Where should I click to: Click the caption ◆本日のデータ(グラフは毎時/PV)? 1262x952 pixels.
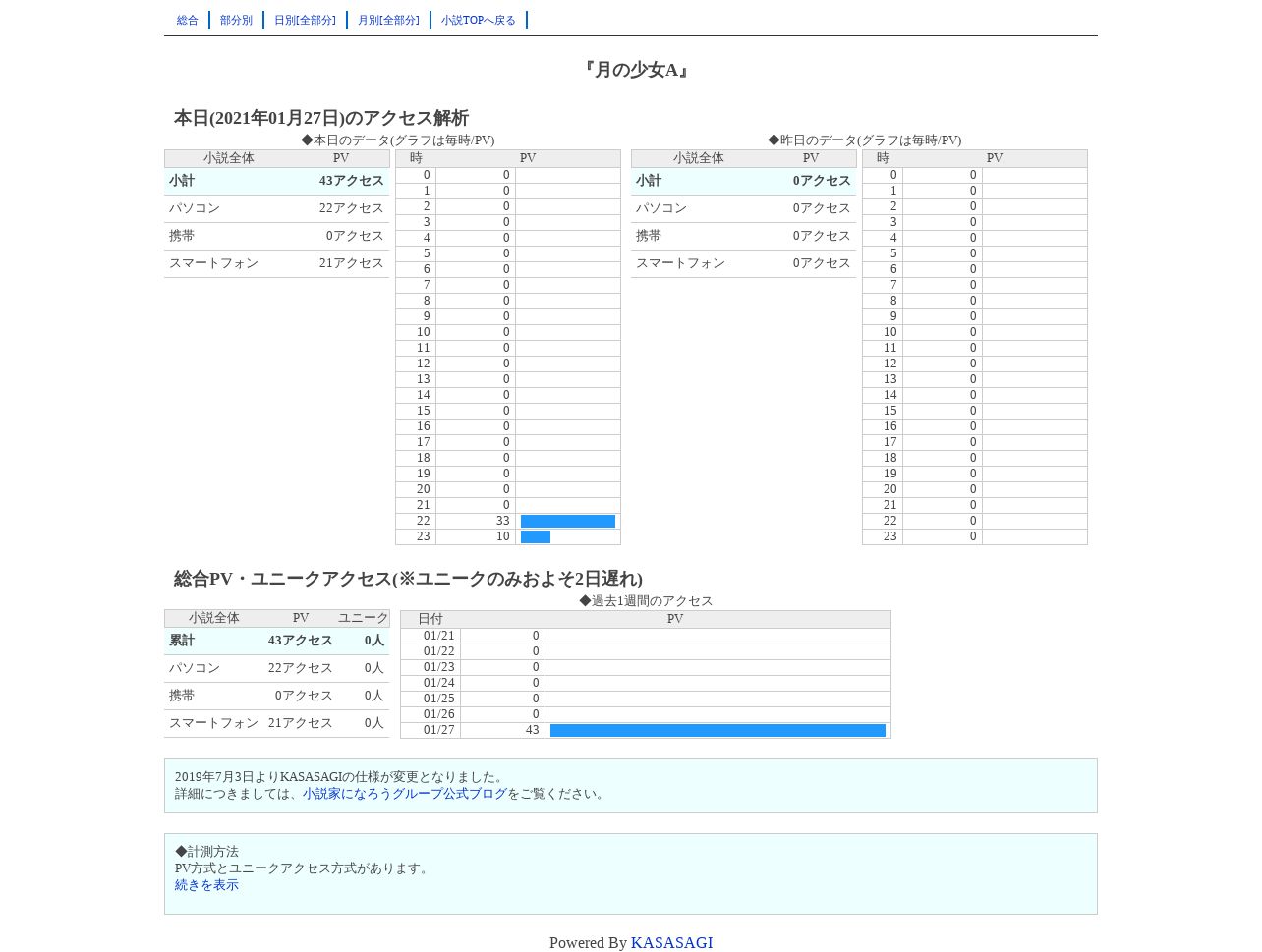coord(398,140)
